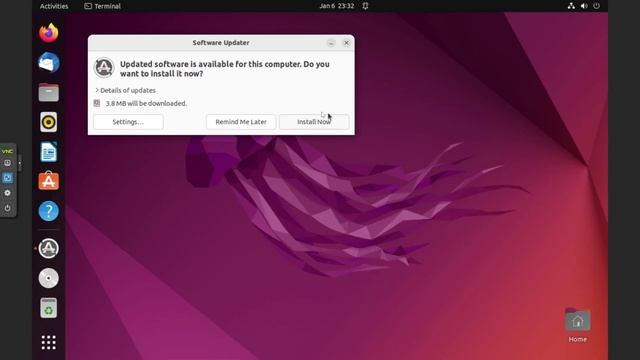The width and height of the screenshot is (640, 360).
Task: Click the VNC panel disconnect power icon
Action: point(7,208)
